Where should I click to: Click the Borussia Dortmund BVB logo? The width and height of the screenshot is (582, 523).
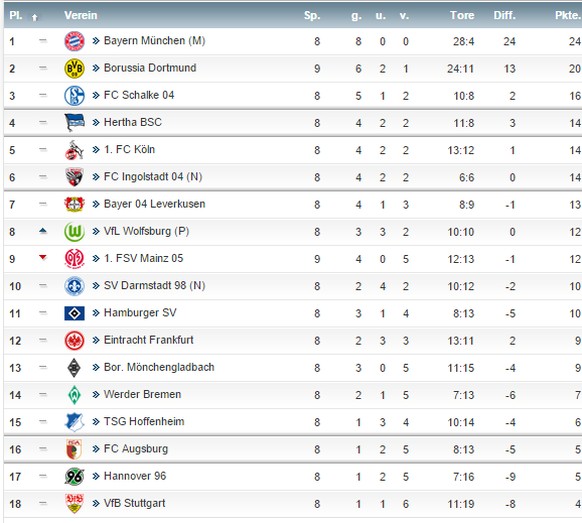point(74,68)
